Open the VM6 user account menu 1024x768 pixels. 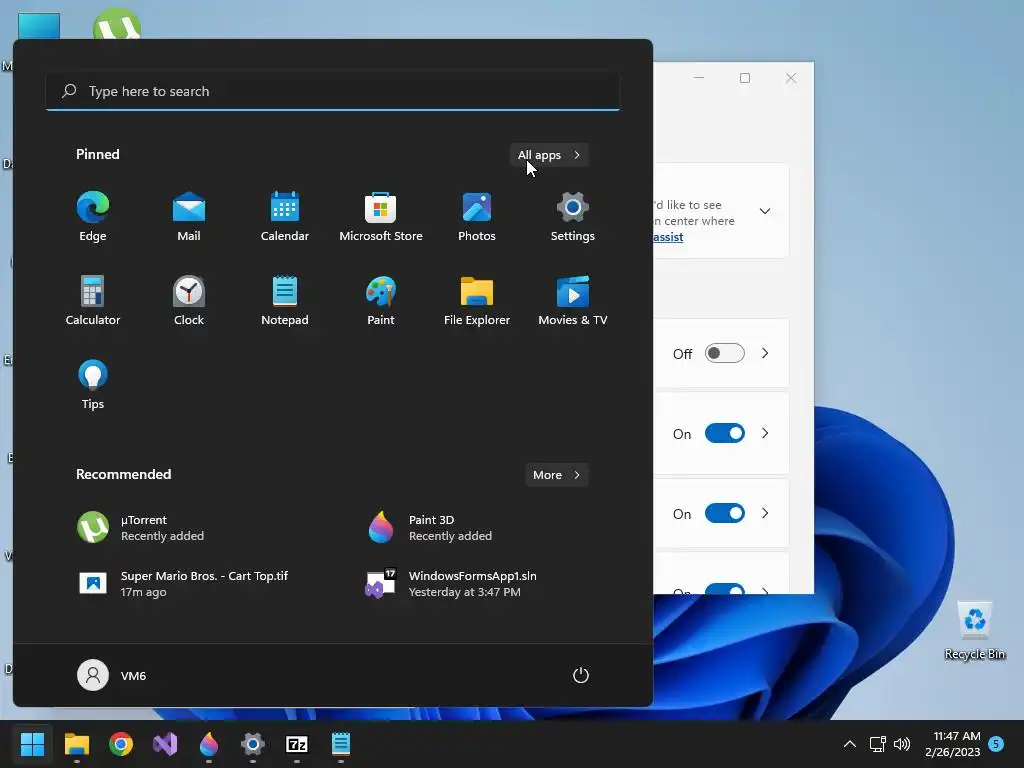112,675
